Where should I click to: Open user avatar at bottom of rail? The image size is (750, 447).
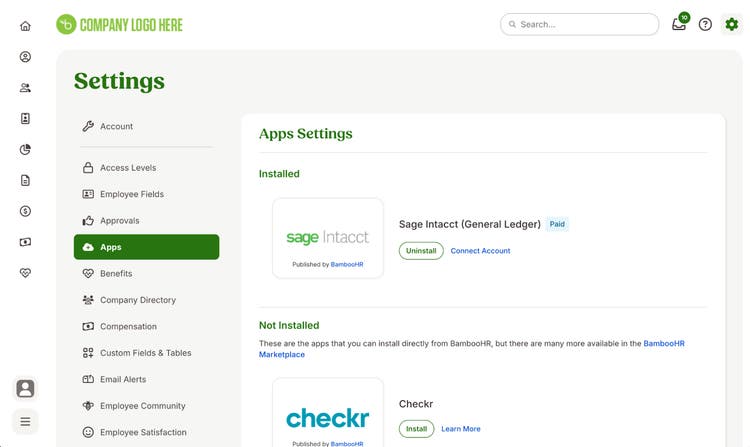pos(25,388)
